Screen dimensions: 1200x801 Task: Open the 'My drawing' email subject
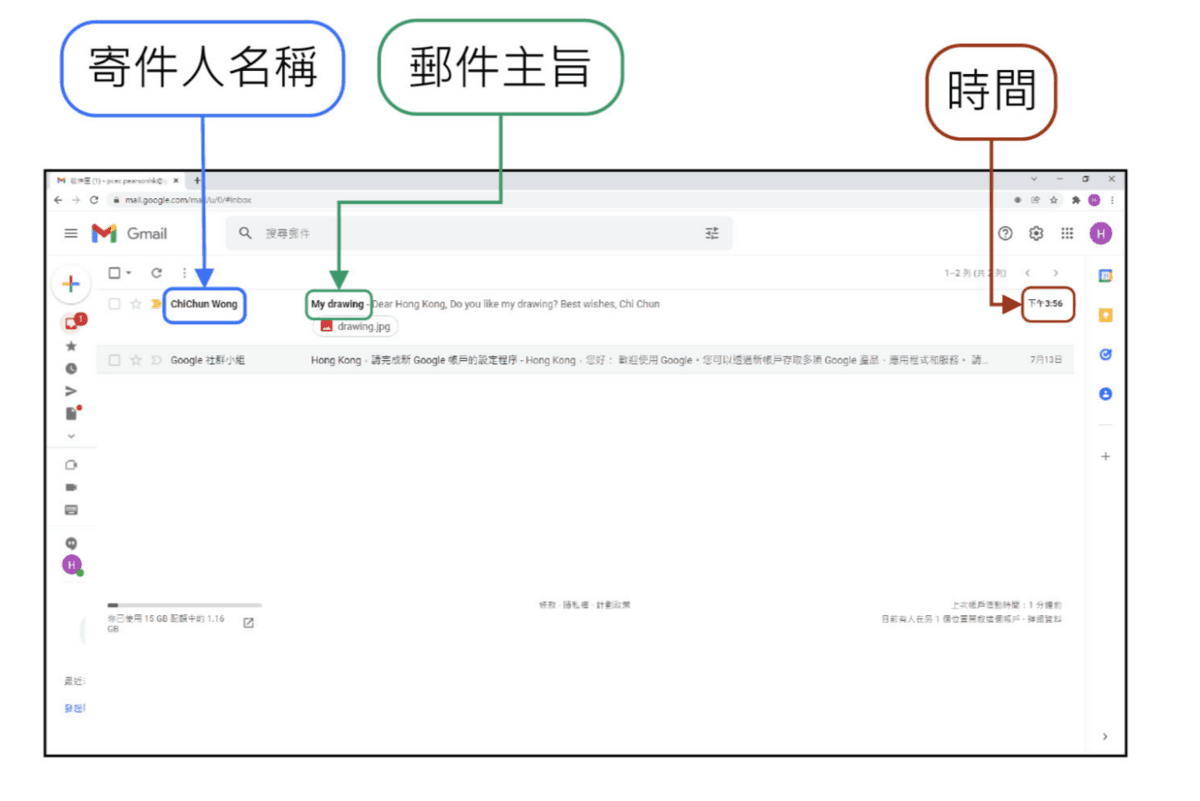tap(337, 304)
